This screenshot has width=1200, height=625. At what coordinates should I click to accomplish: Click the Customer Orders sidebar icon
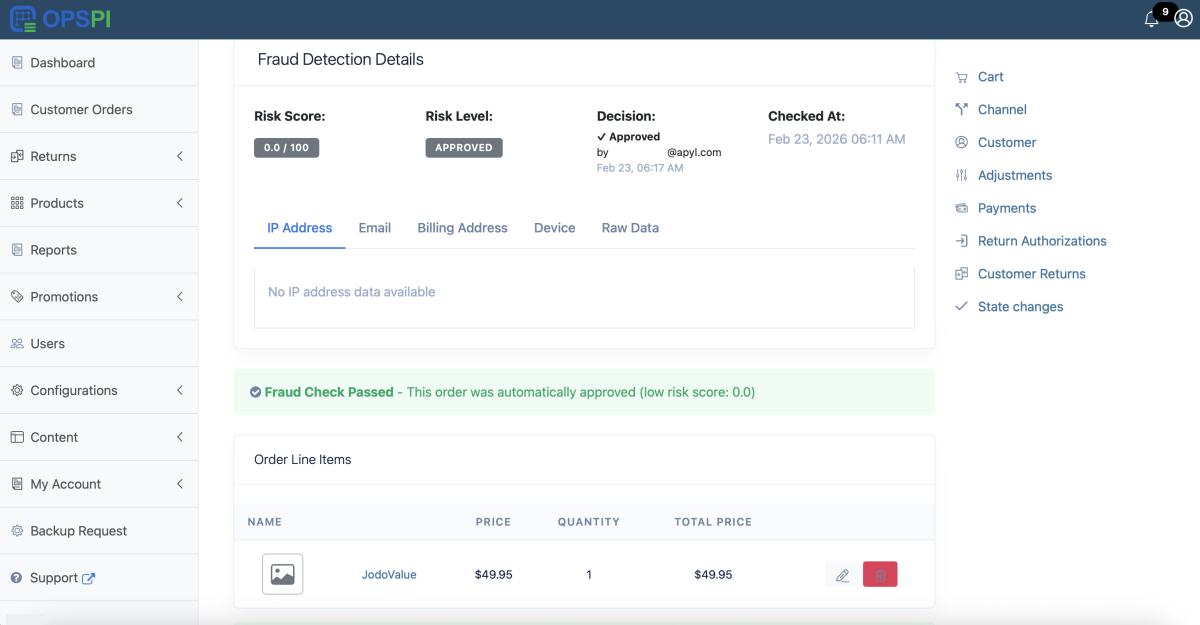click(17, 109)
